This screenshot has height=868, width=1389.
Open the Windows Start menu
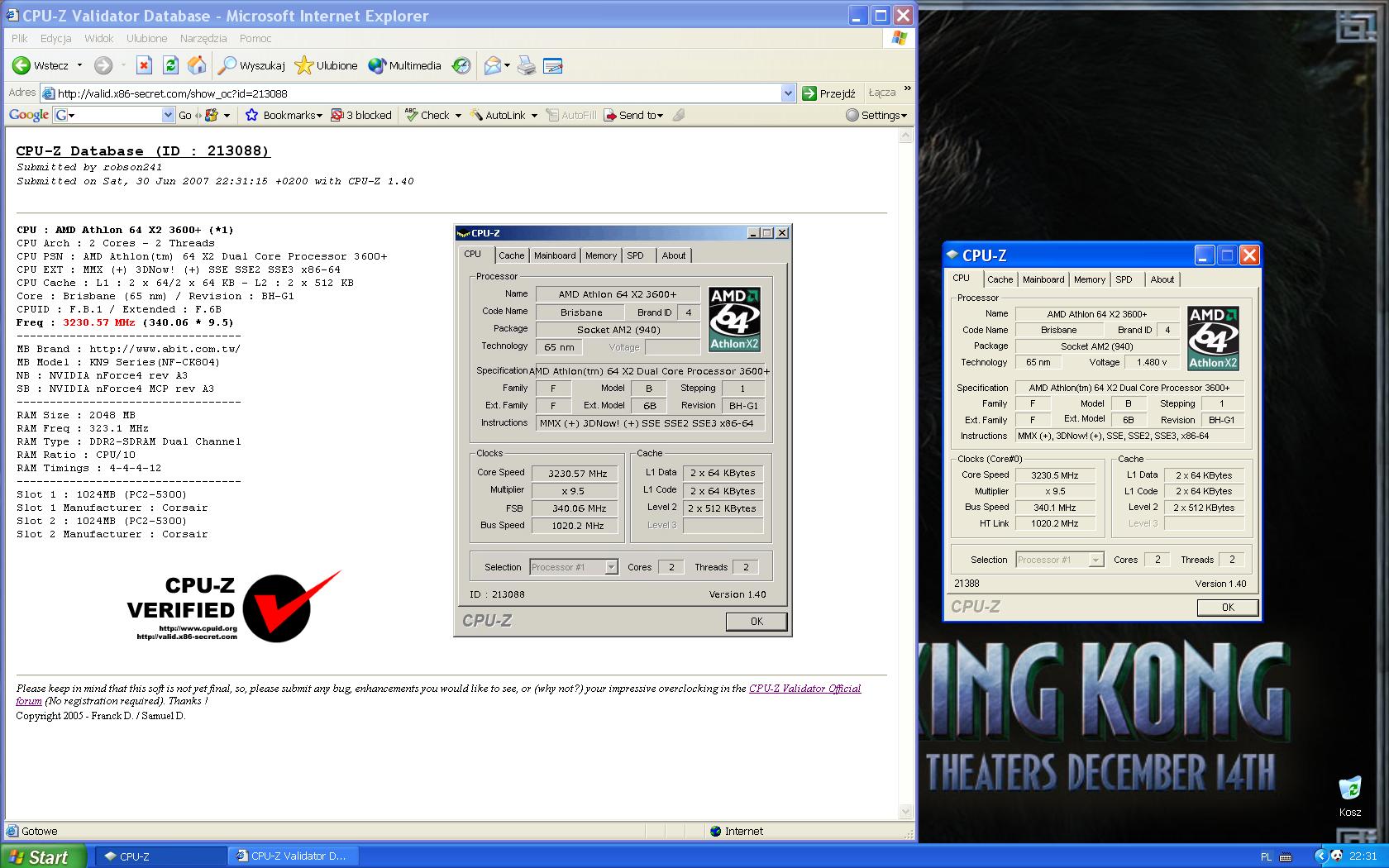(43, 856)
